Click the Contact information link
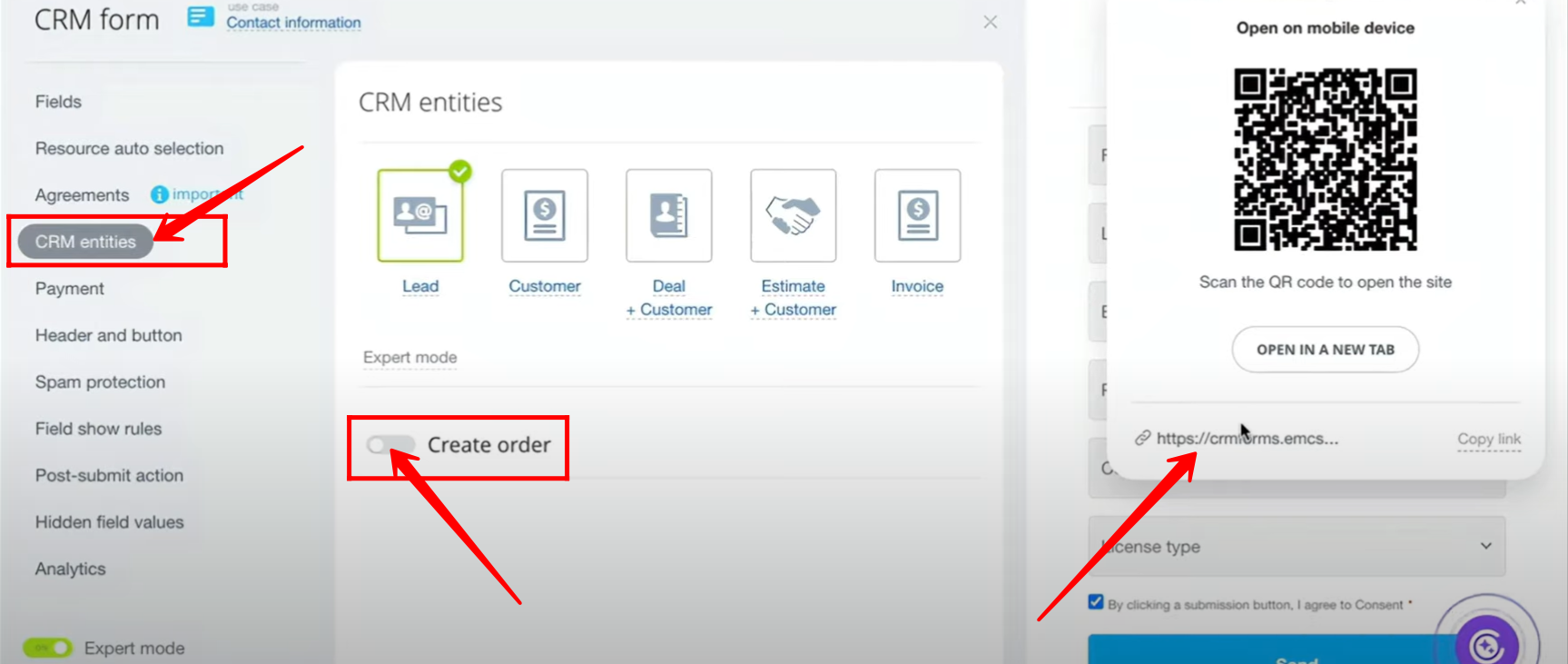The height and width of the screenshot is (664, 1568). point(293,23)
